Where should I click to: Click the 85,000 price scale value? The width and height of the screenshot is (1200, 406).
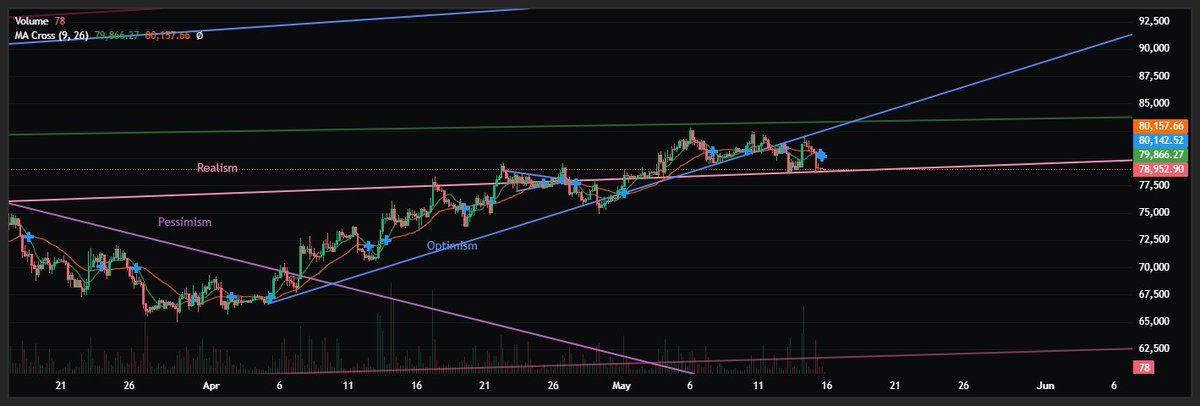point(1155,103)
